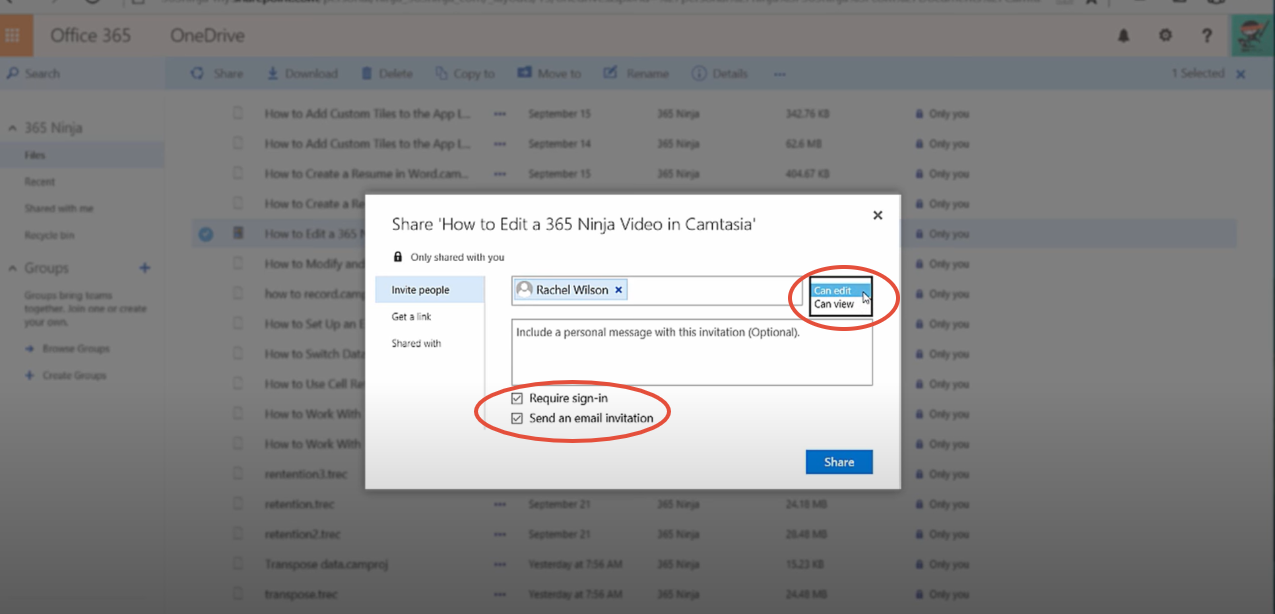Open ellipsis menu for How to Create a Resume
The height and width of the screenshot is (614, 1275).
[500, 174]
